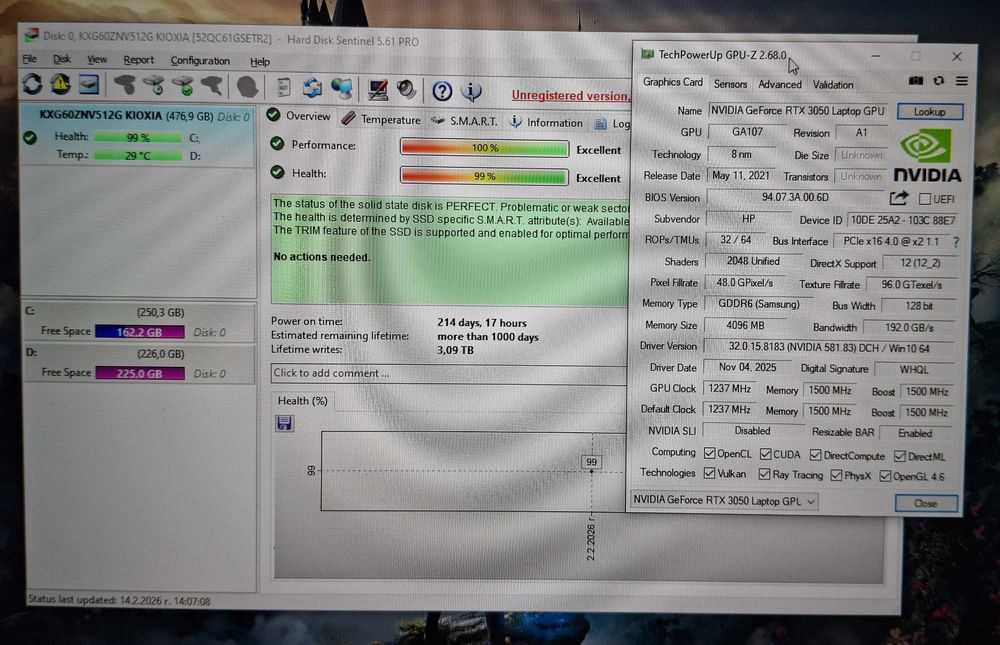Click the first gray disk-test toolbar icon
Viewport: 1000px width, 645px height.
[125, 85]
